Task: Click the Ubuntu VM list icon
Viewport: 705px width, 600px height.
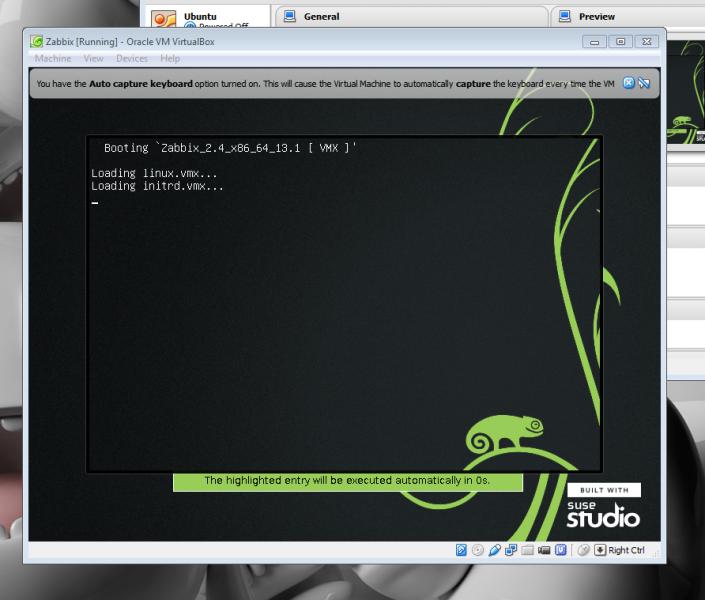Action: pos(163,19)
